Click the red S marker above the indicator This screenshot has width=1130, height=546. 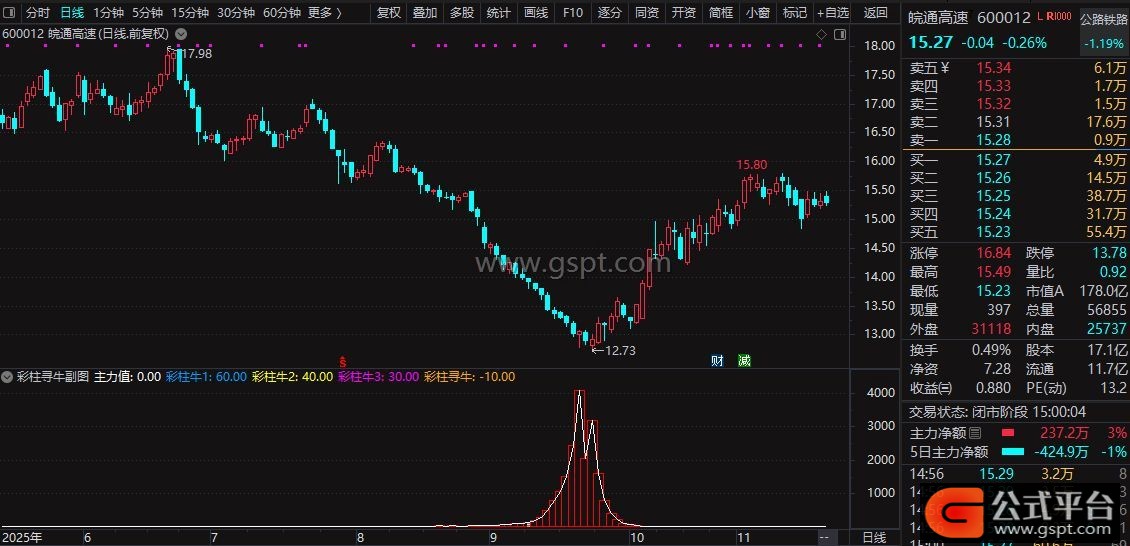[x=343, y=361]
